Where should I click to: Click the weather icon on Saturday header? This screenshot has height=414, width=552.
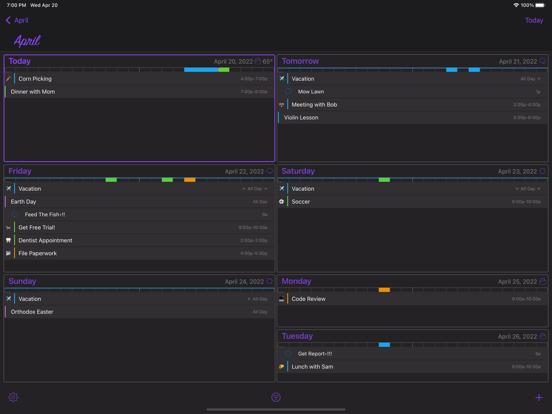tap(542, 171)
